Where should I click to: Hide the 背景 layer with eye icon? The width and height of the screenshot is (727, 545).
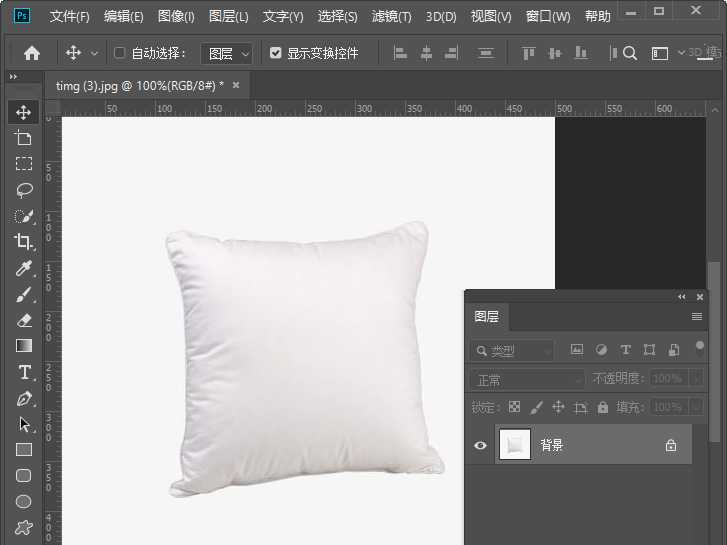click(480, 445)
